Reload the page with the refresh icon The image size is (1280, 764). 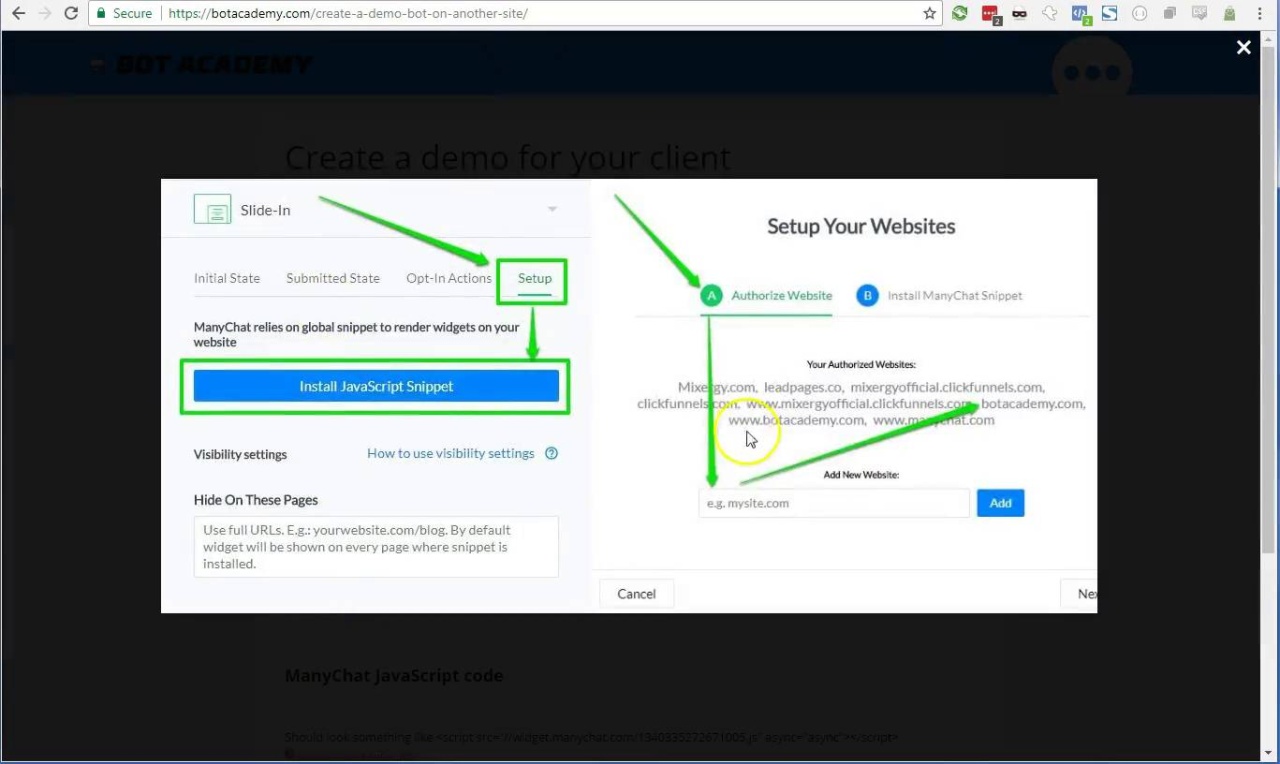(x=71, y=14)
